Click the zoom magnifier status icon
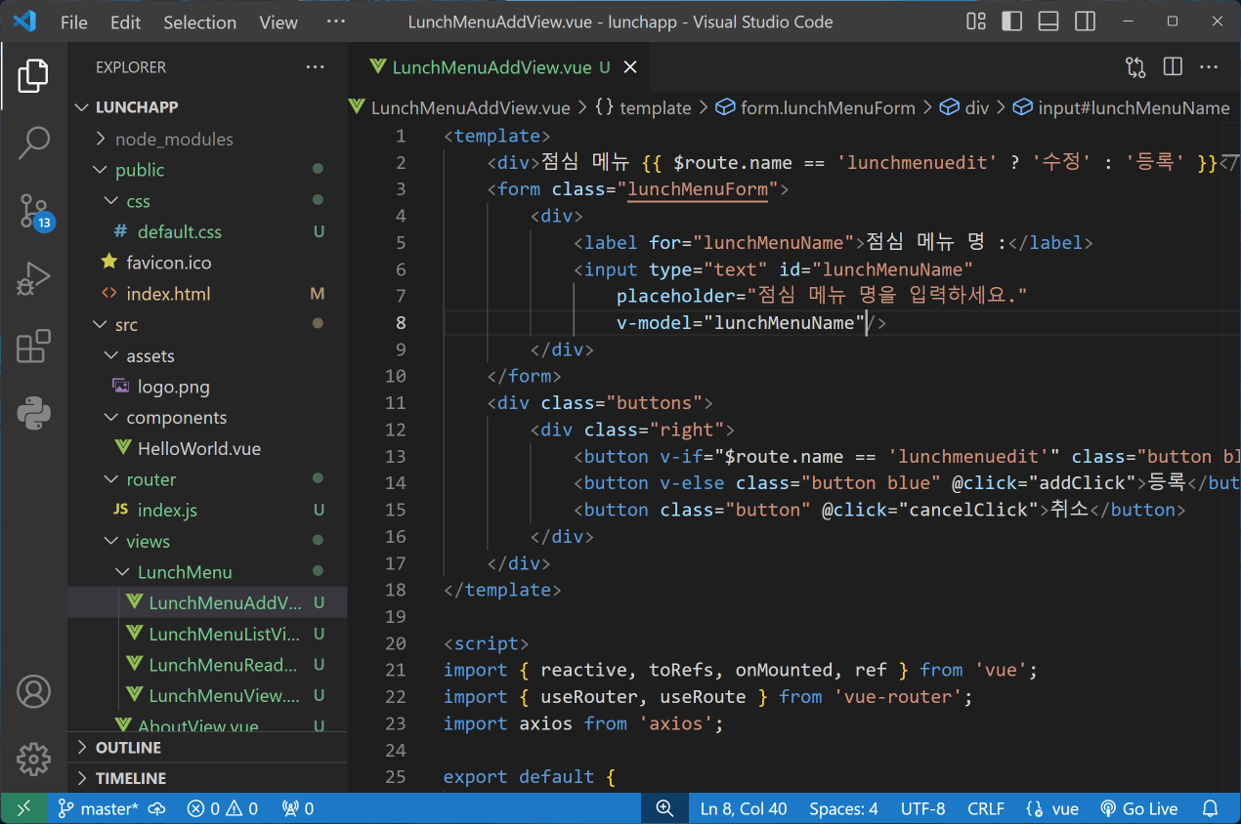This screenshot has height=824, width=1241. point(664,808)
